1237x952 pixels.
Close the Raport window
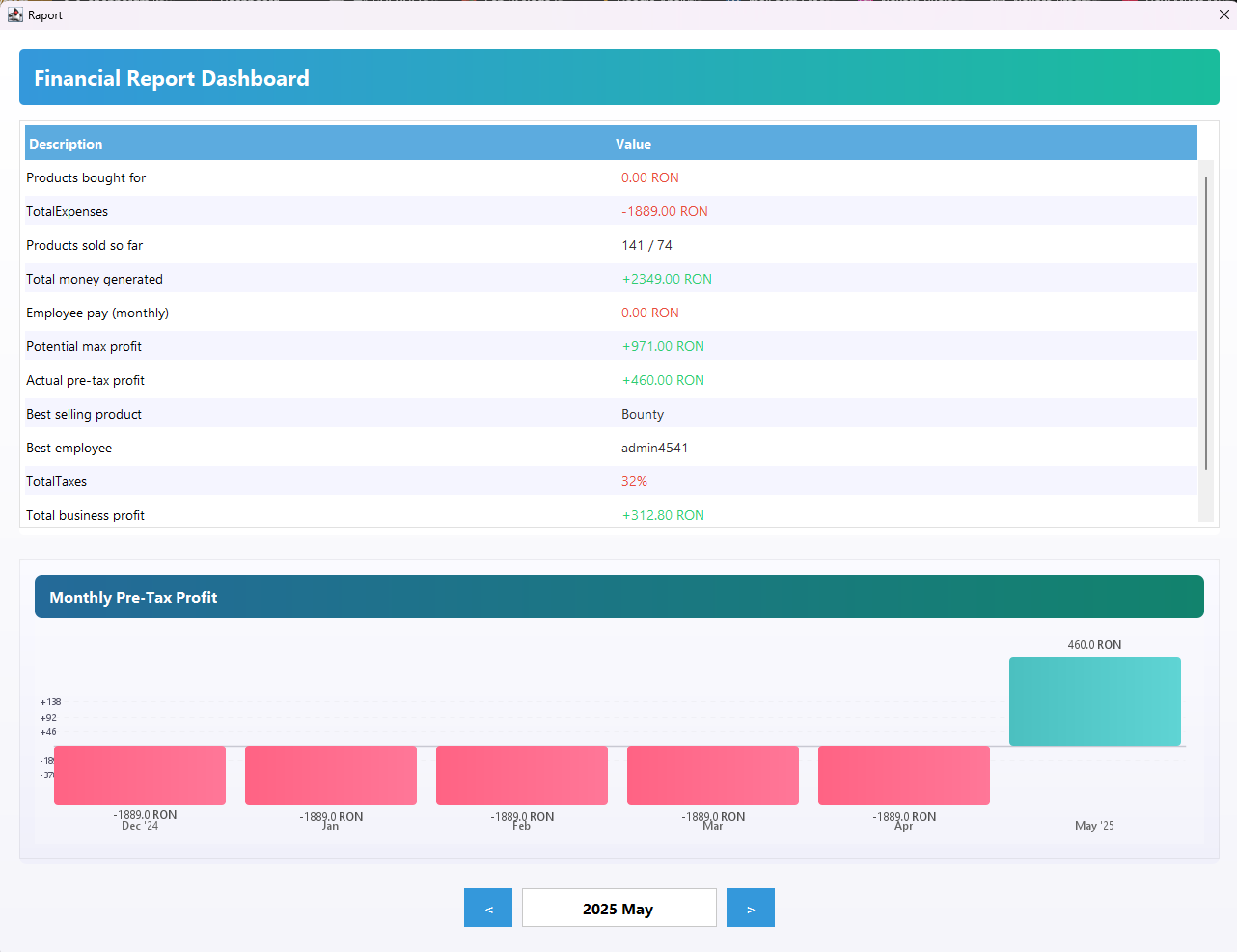point(1223,14)
